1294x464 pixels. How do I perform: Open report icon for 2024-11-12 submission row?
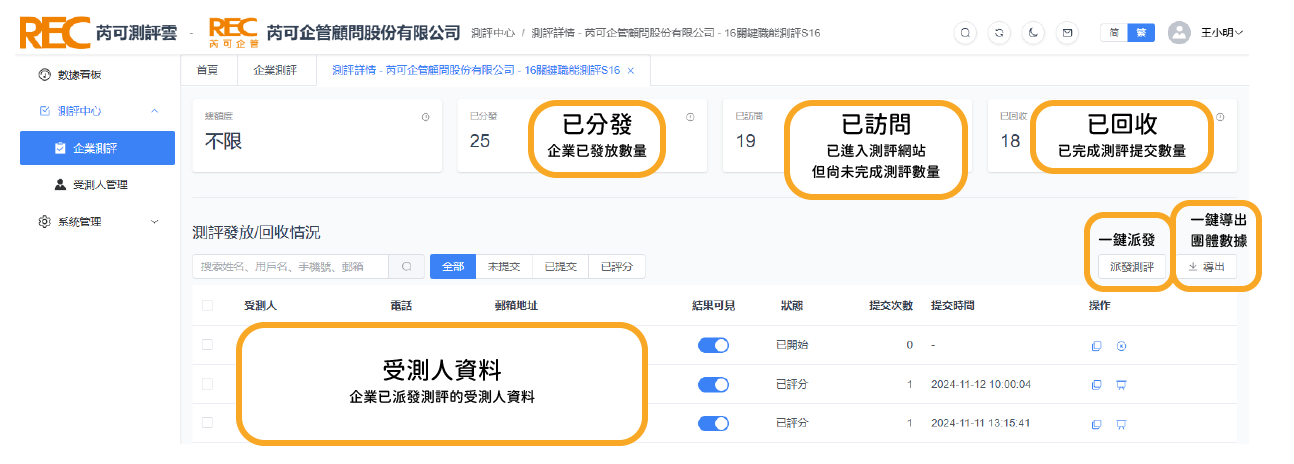pyautogui.click(x=1121, y=385)
